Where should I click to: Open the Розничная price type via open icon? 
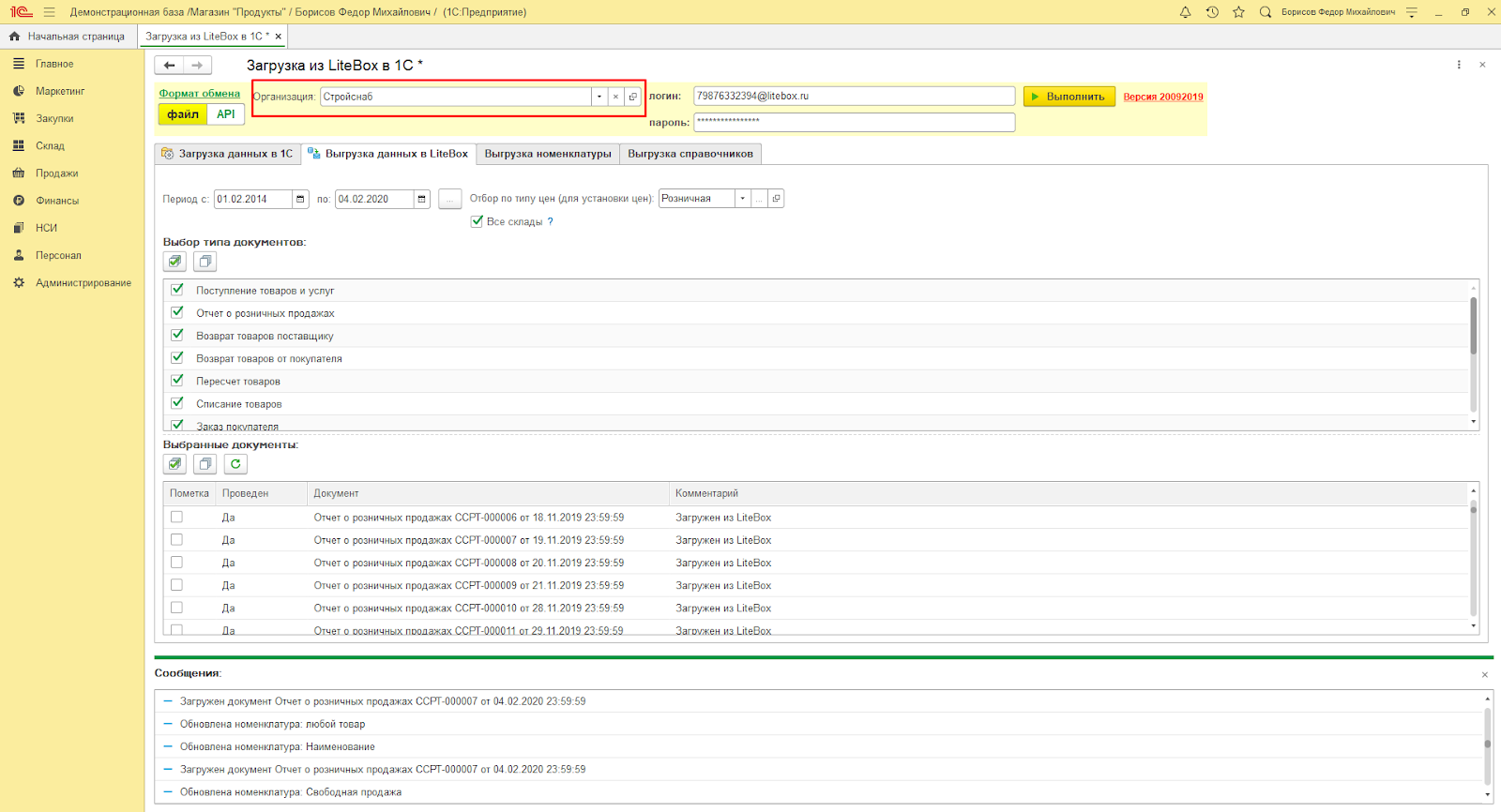pos(776,199)
